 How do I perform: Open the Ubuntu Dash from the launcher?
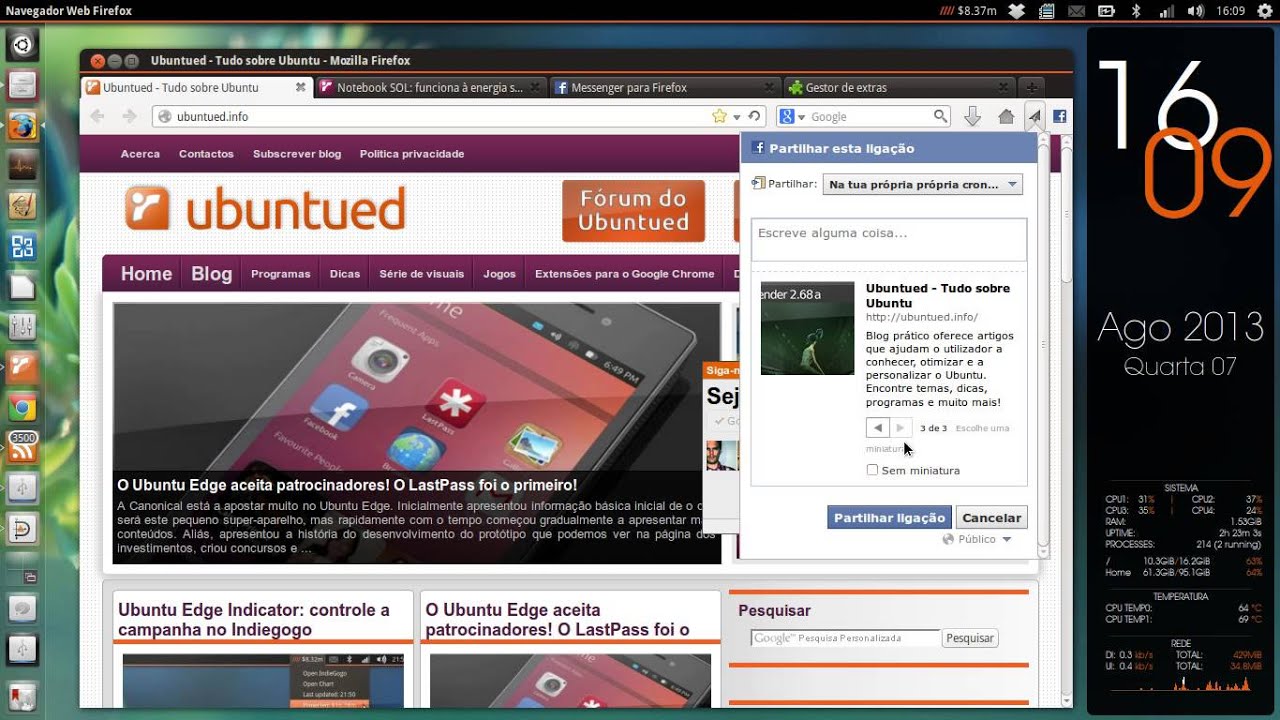tap(22, 45)
